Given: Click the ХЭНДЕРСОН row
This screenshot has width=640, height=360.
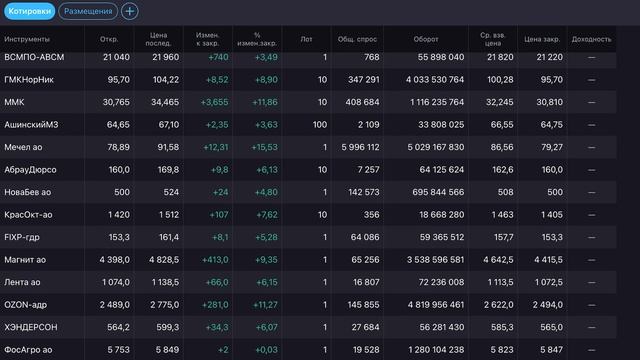Looking at the screenshot, I should (308, 327).
